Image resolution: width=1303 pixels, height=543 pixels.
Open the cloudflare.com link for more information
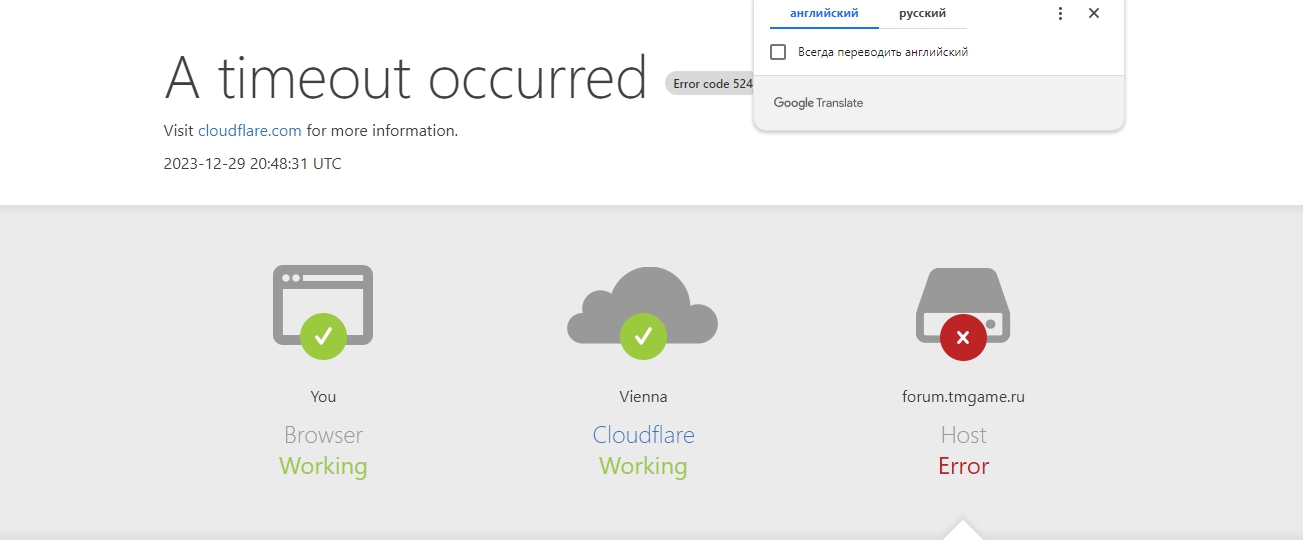(250, 130)
